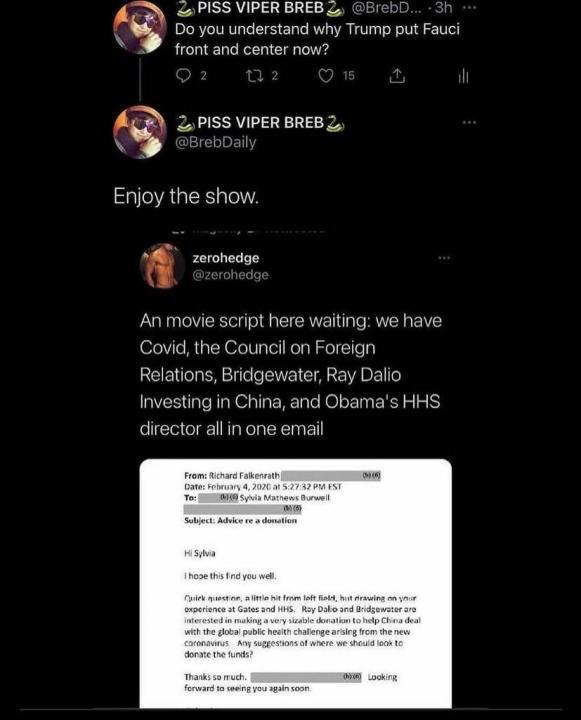Open more options on quoted zerohedge tweet

coord(444,258)
